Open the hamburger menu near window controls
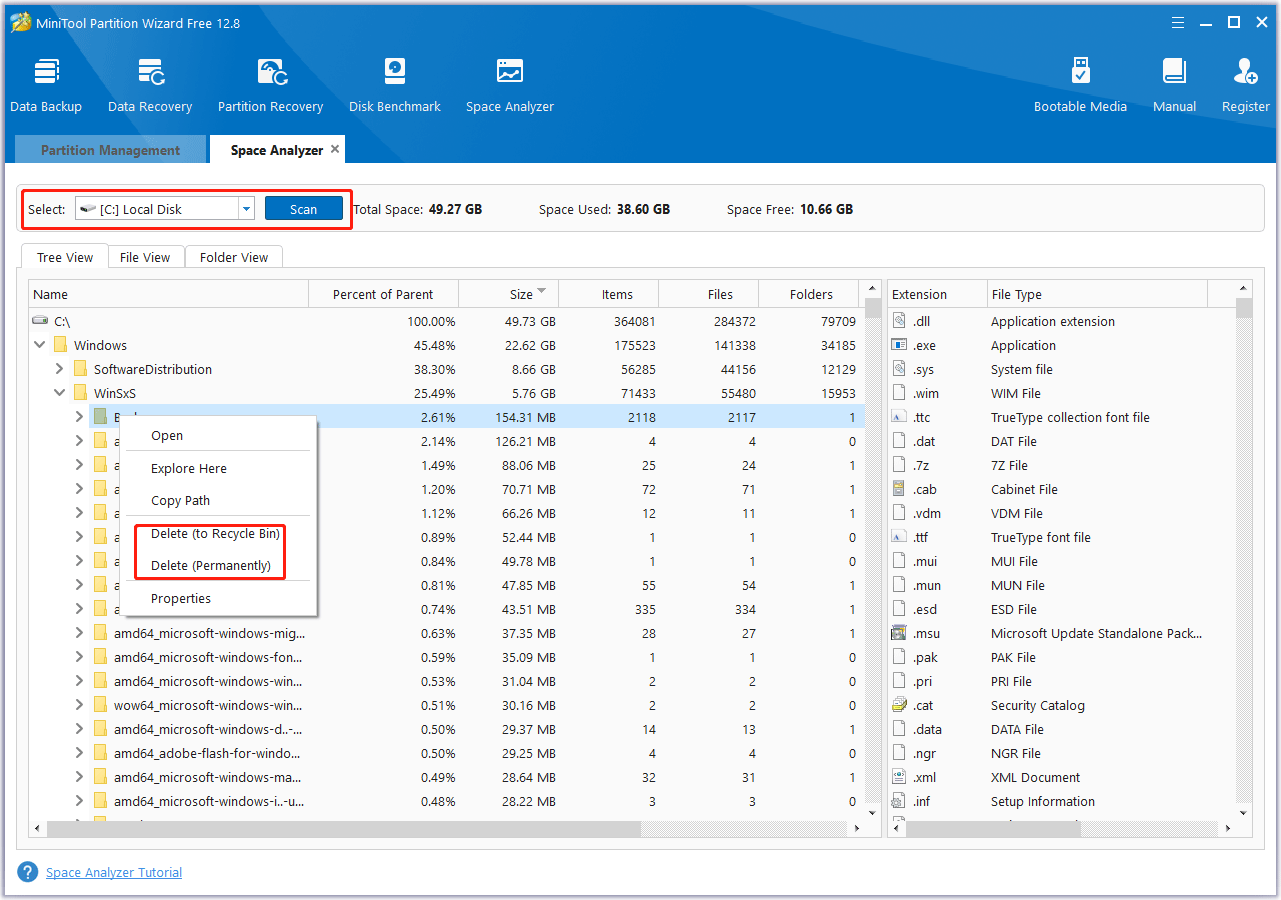This screenshot has width=1281, height=900. point(1177,21)
